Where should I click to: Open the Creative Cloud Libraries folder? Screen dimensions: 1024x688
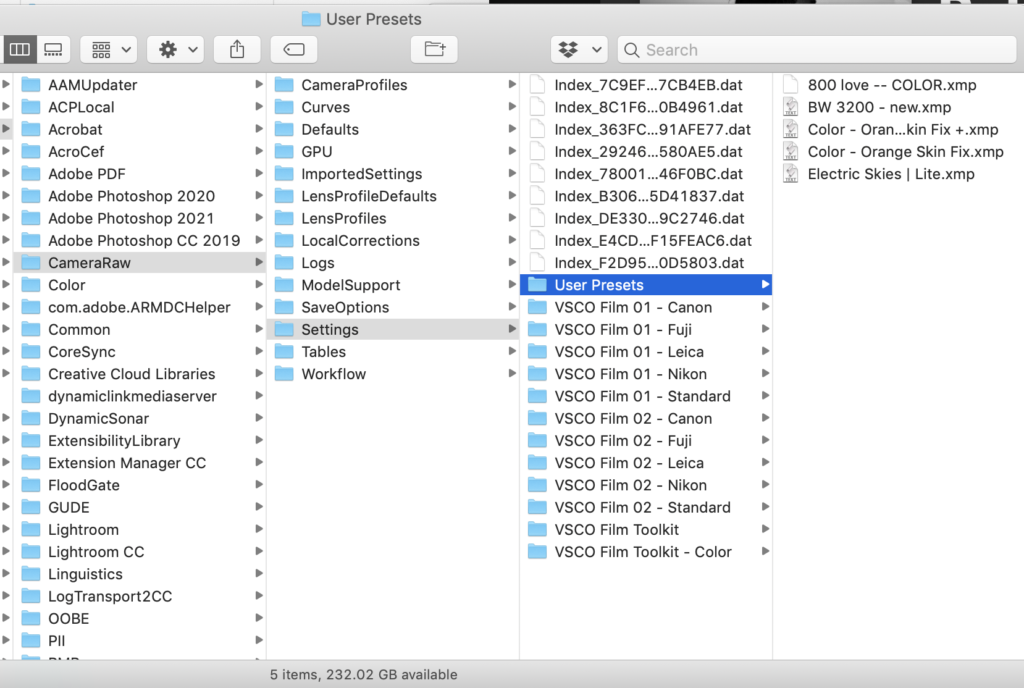131,374
